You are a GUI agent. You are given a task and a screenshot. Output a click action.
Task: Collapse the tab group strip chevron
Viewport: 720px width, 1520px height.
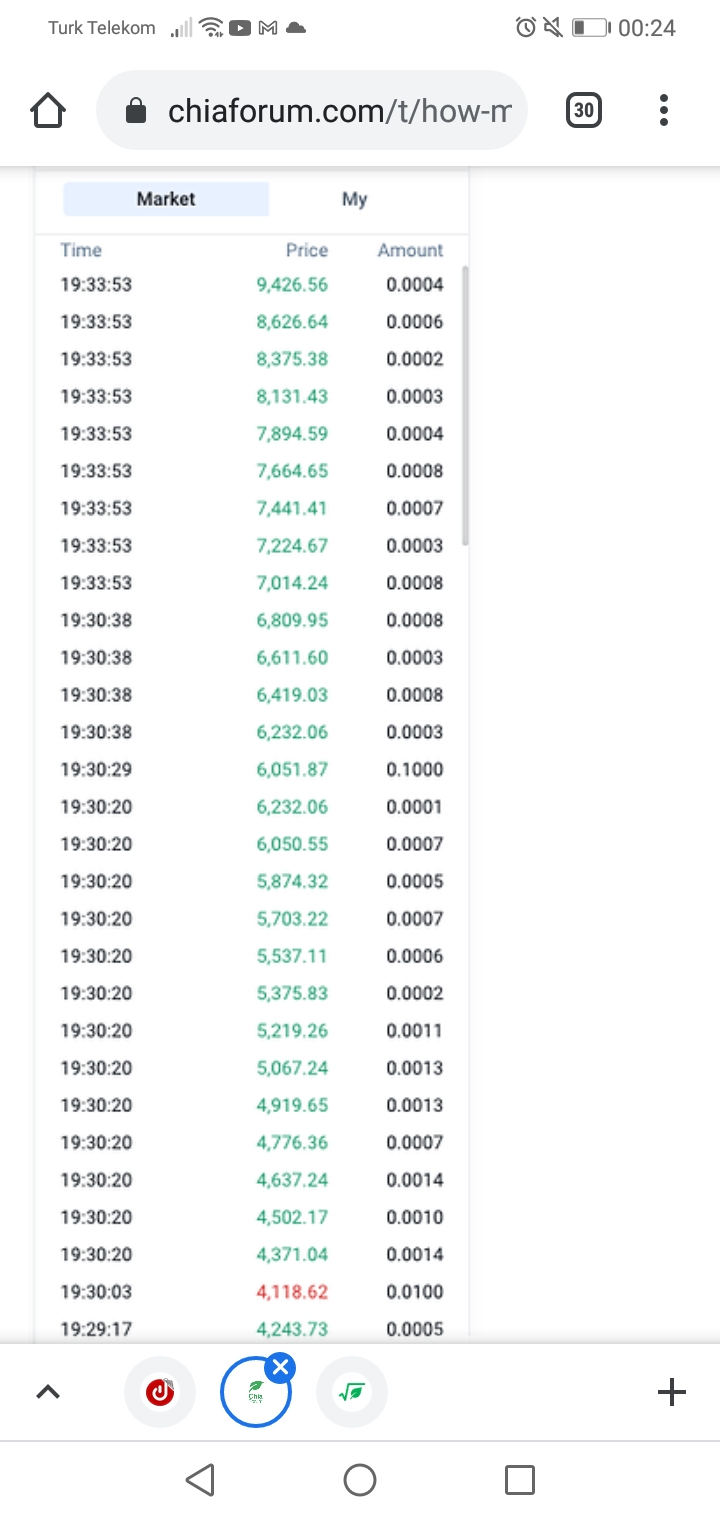48,1391
